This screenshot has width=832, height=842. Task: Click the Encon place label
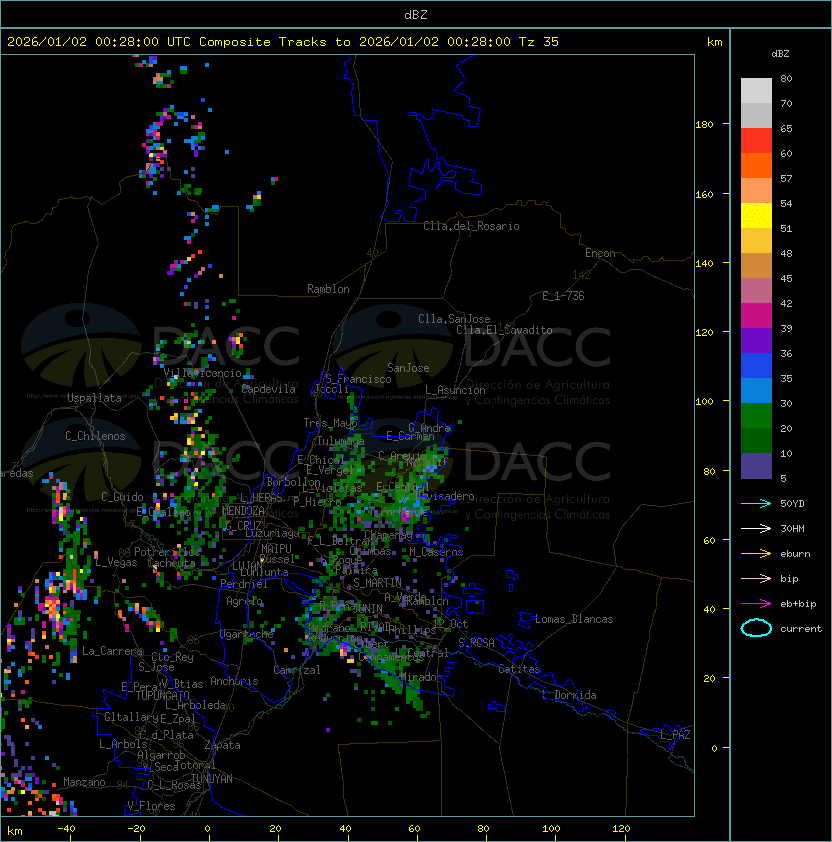[600, 253]
